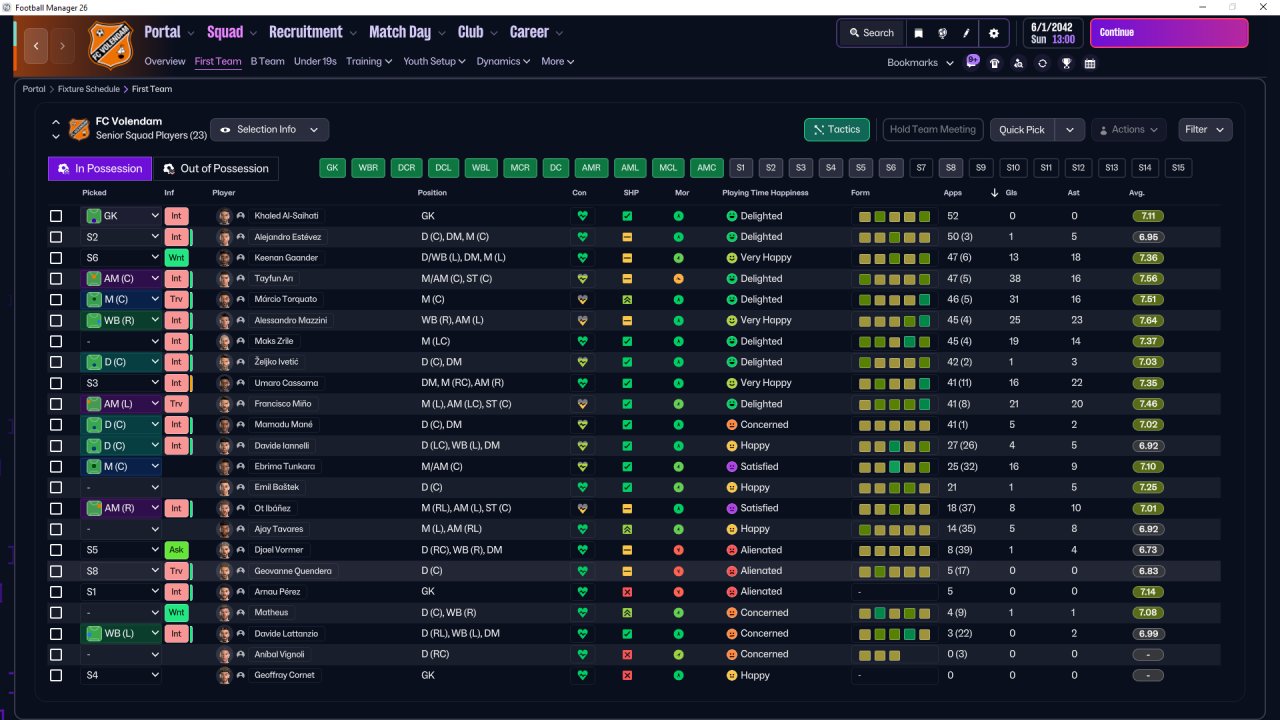Click the Tactics button
The width and height of the screenshot is (1280, 720).
(x=836, y=130)
